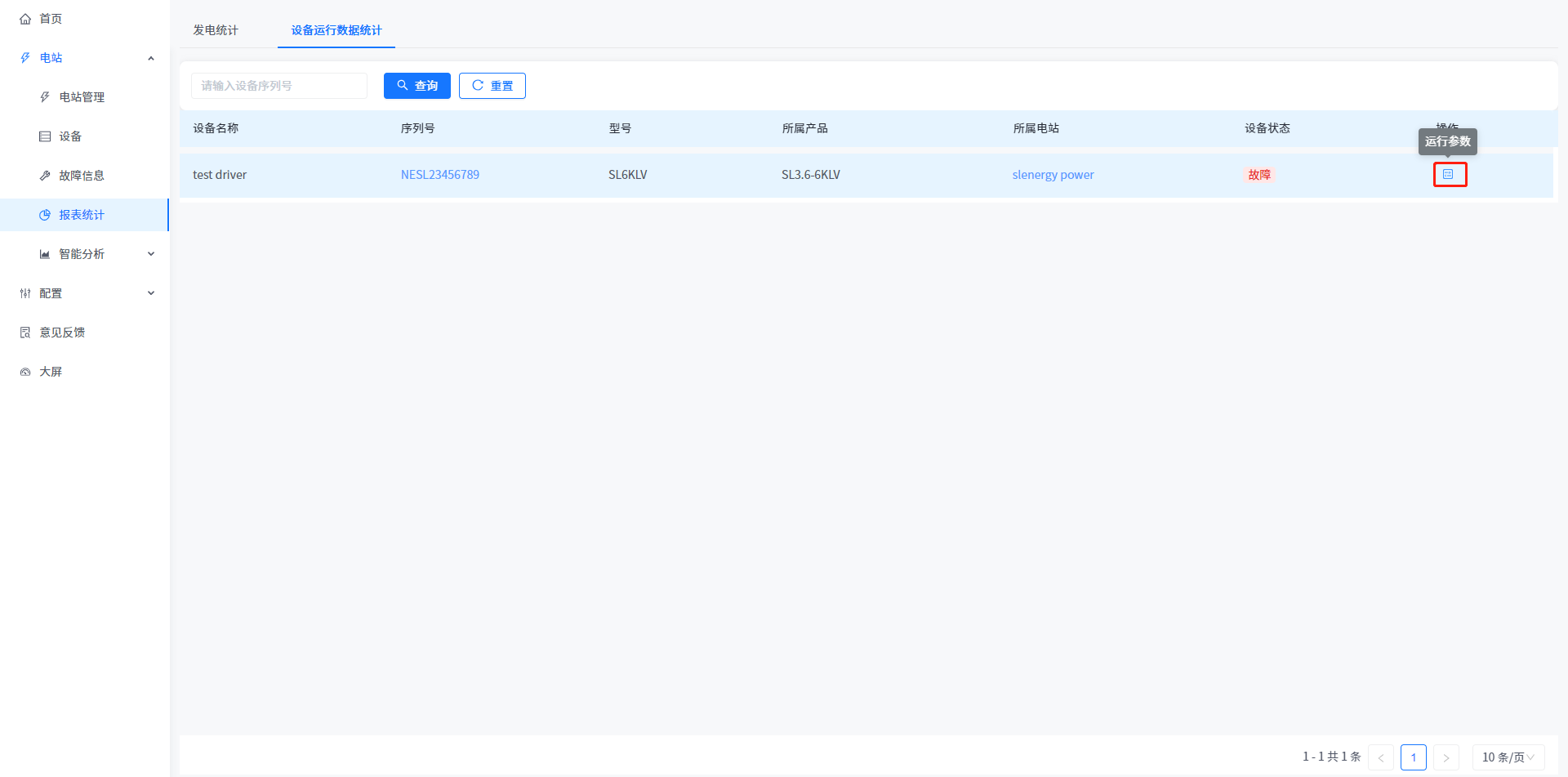The image size is (1568, 777).
Task: Click the feedback icon beside 意见反馈
Action: (25, 333)
